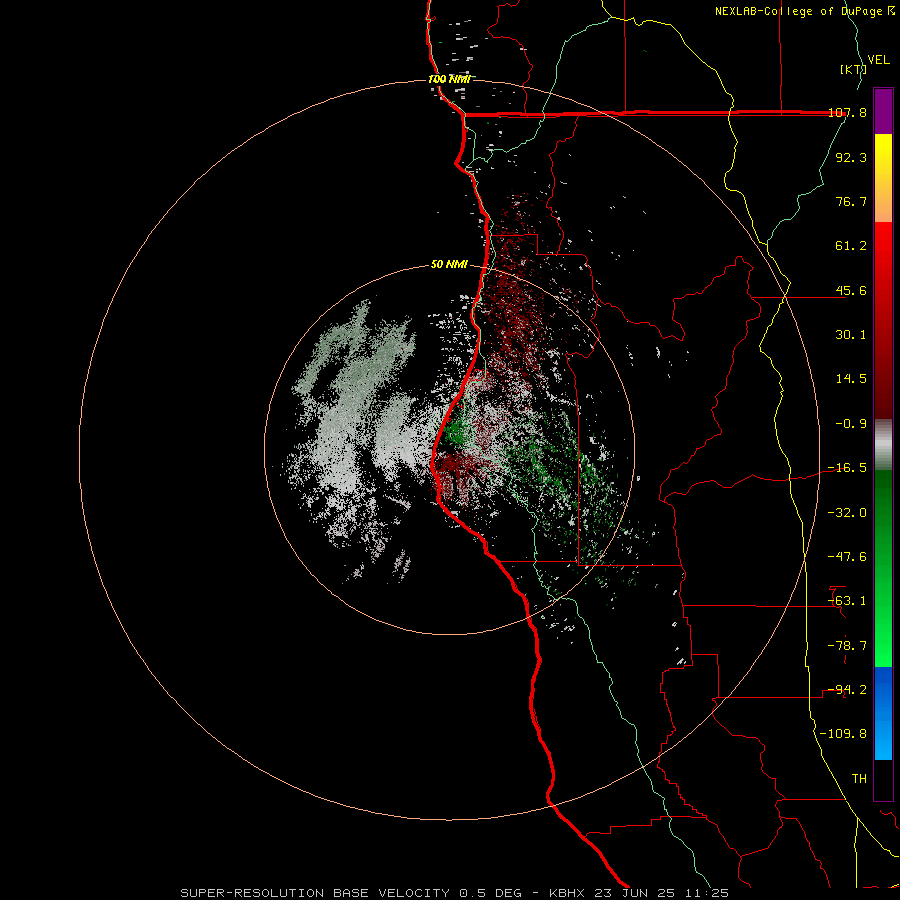
Task: Select the 76.7 scale value
Action: click(851, 201)
